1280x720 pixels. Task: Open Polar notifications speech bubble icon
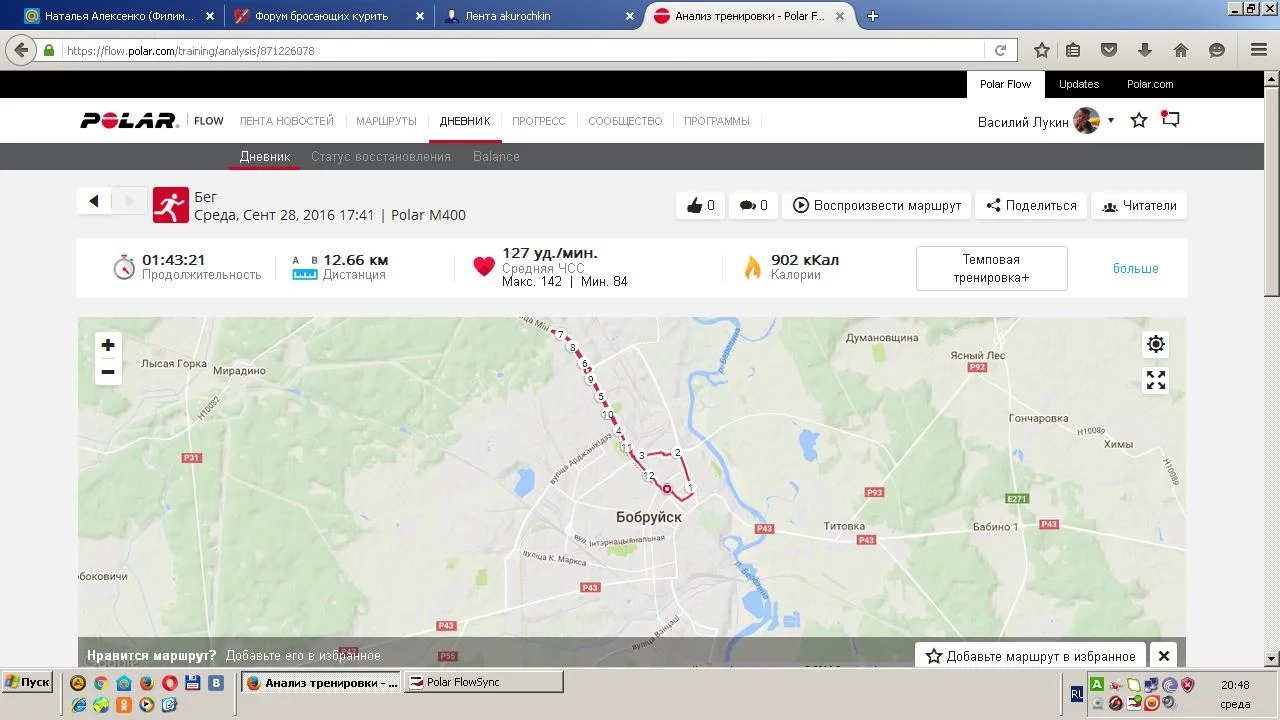(1170, 120)
